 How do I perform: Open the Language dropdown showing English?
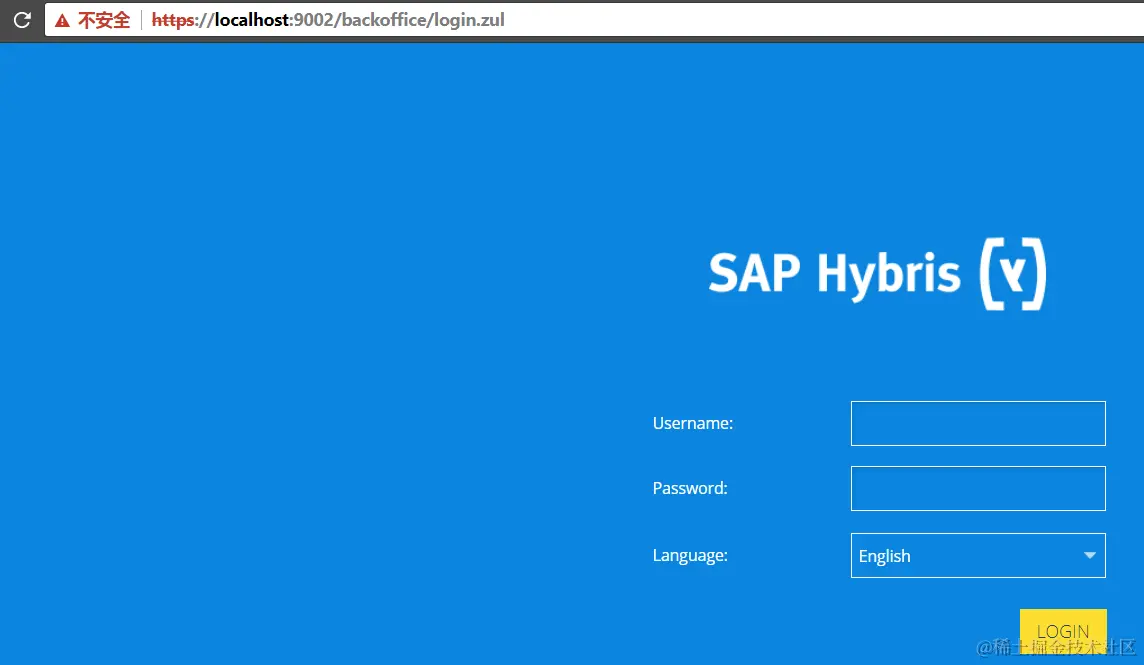click(x=978, y=556)
